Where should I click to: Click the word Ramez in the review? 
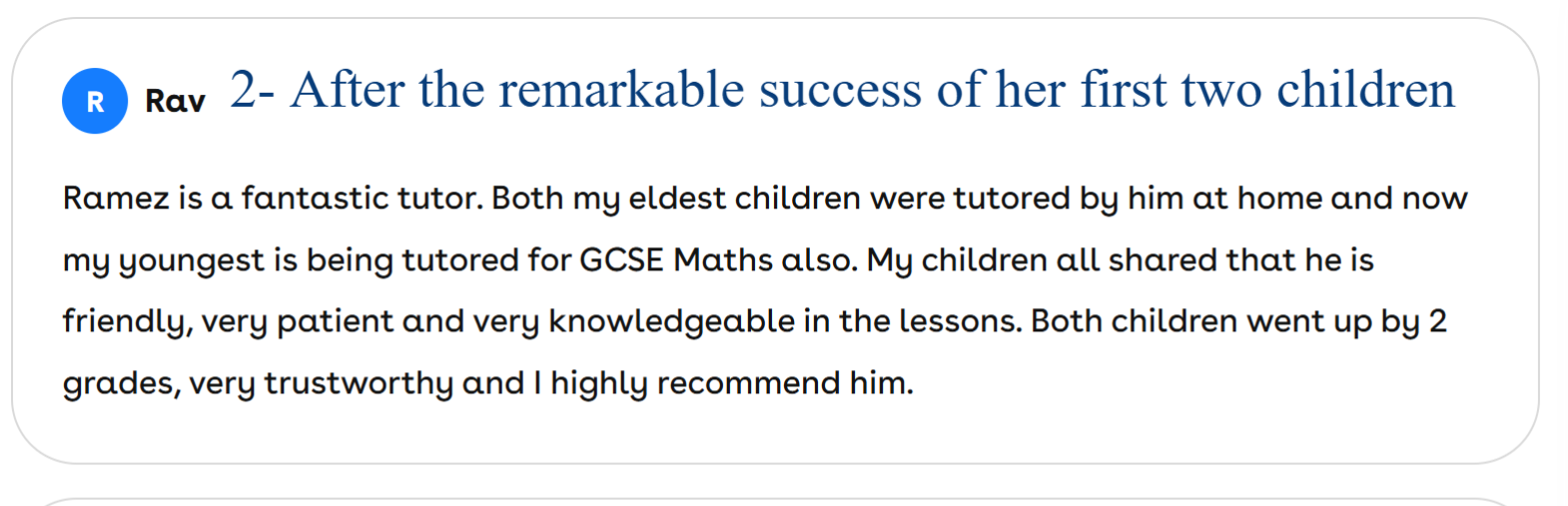[x=116, y=198]
